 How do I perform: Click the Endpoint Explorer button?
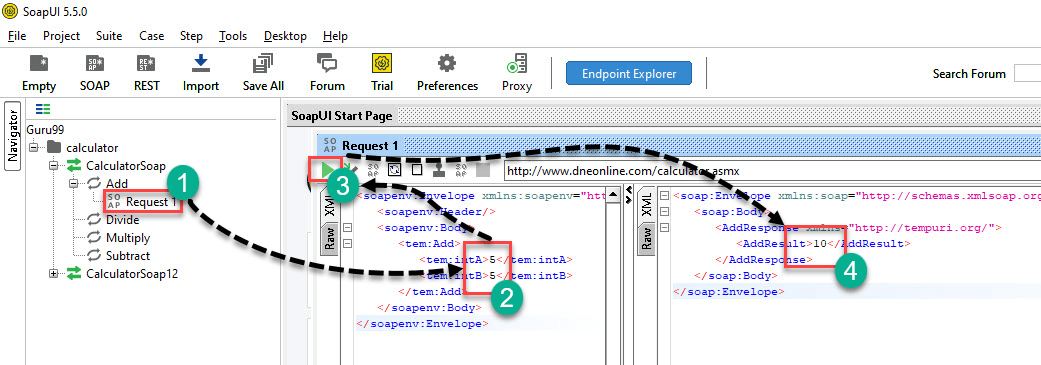[x=629, y=74]
